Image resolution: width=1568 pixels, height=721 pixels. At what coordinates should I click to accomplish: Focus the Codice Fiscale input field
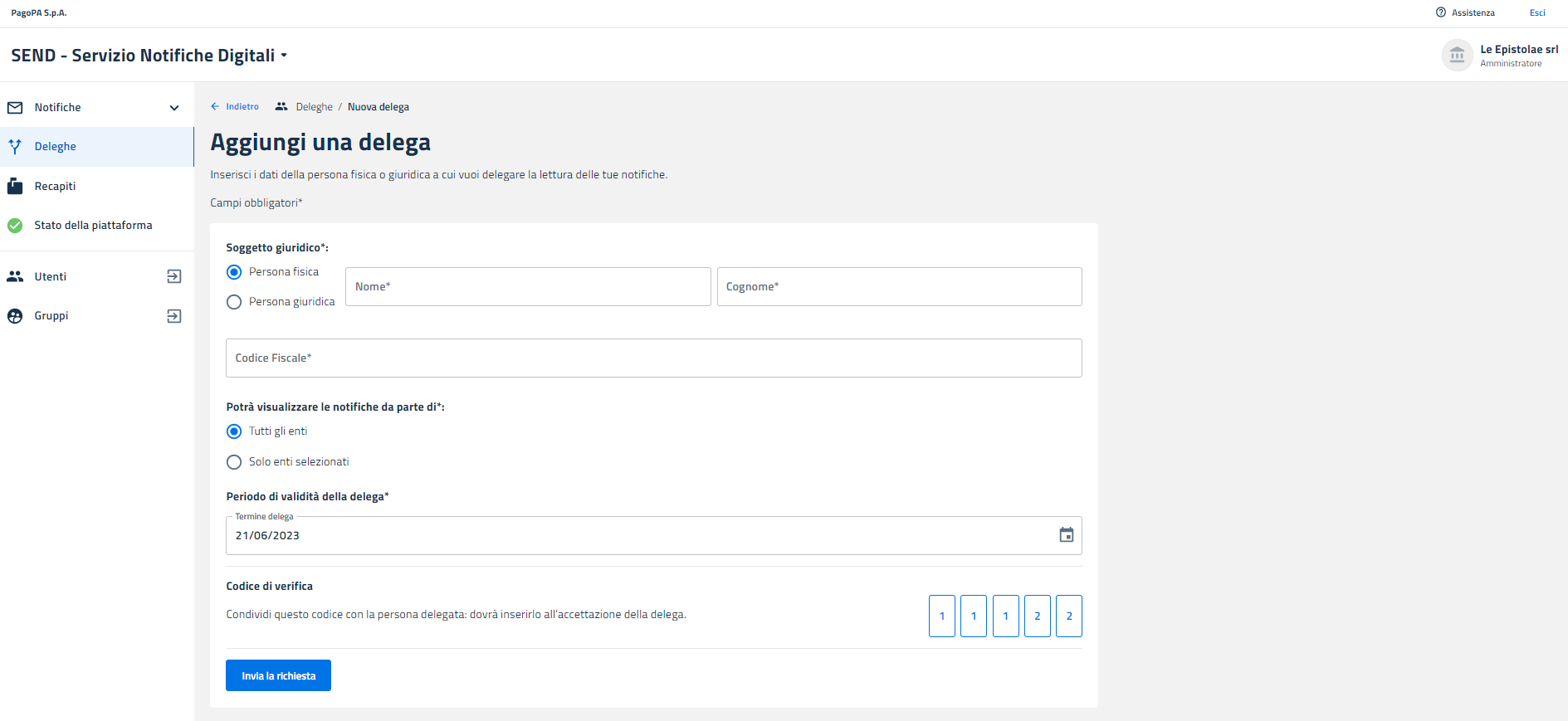(653, 358)
